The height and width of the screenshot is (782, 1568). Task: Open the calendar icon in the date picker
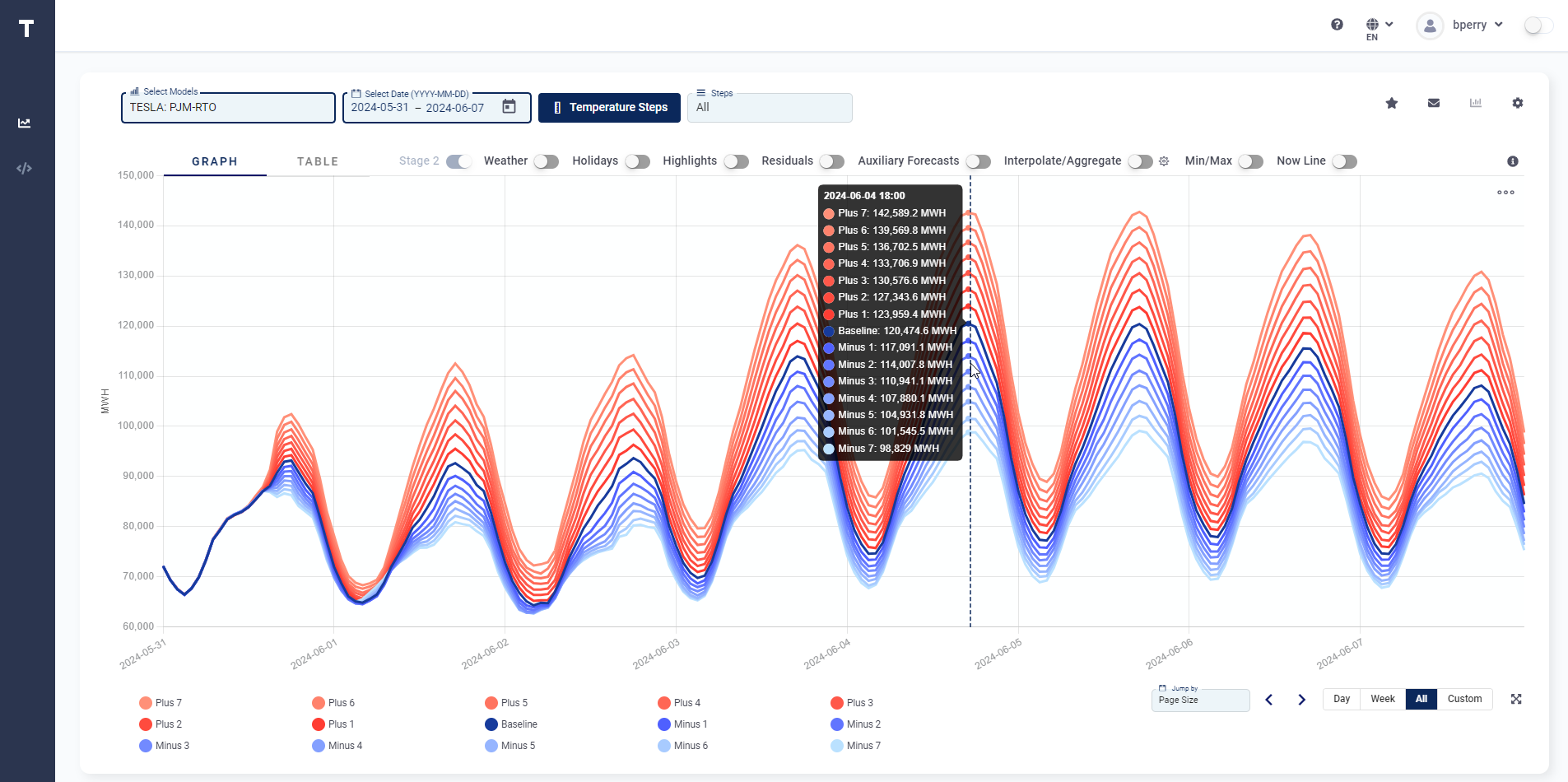tap(509, 107)
